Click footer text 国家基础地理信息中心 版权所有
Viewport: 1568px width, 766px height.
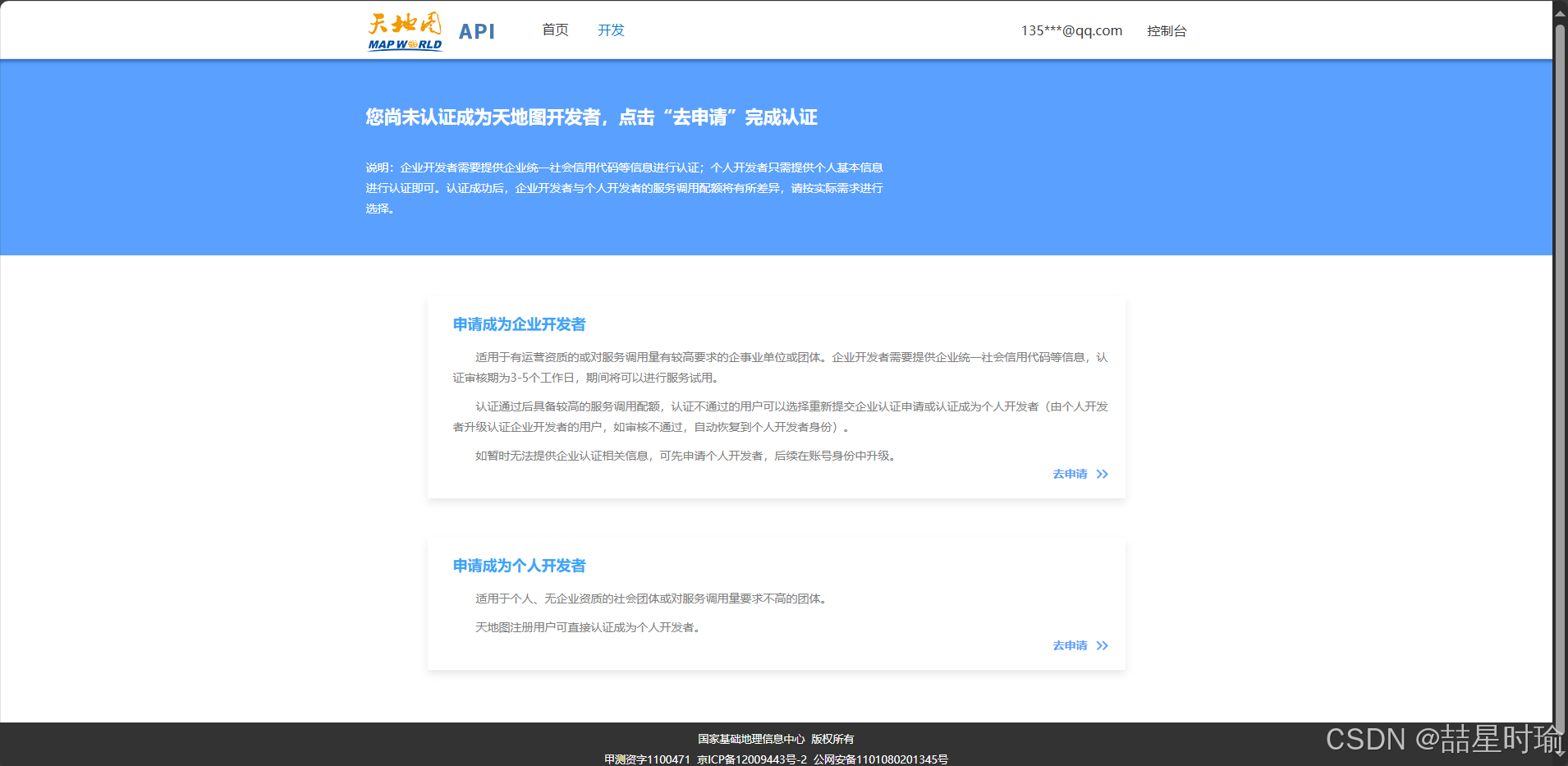776,739
